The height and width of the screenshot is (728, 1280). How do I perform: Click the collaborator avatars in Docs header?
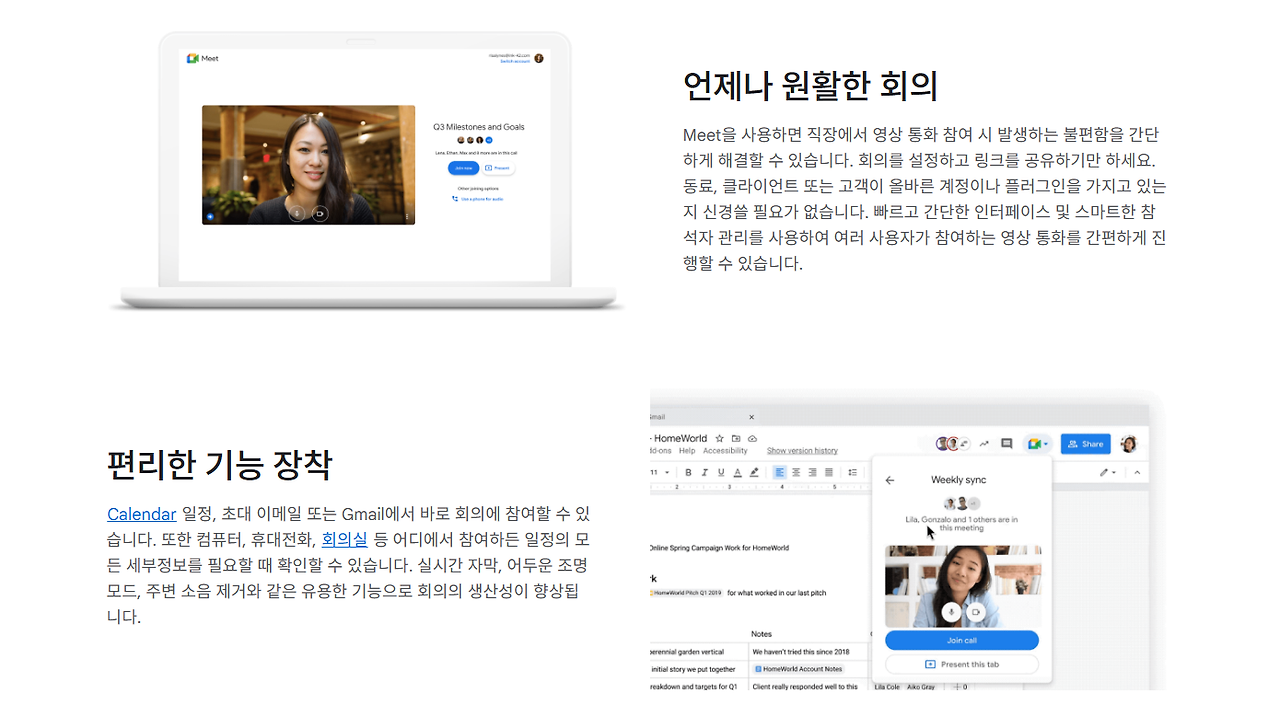click(x=952, y=443)
